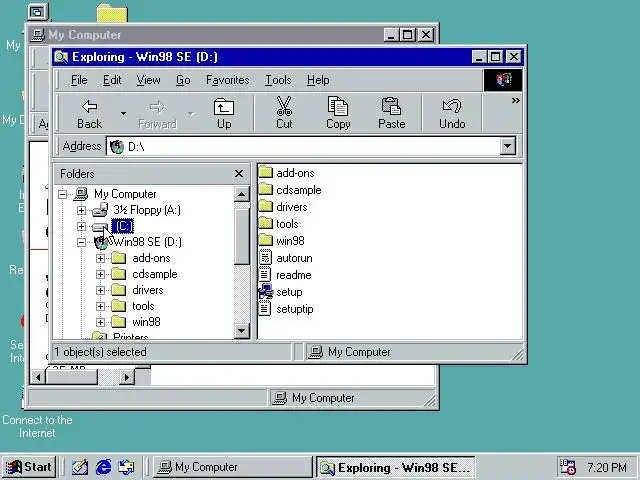This screenshot has width=640, height=480.
Task: Select My Computer in the Folders tree
Action: coord(125,194)
